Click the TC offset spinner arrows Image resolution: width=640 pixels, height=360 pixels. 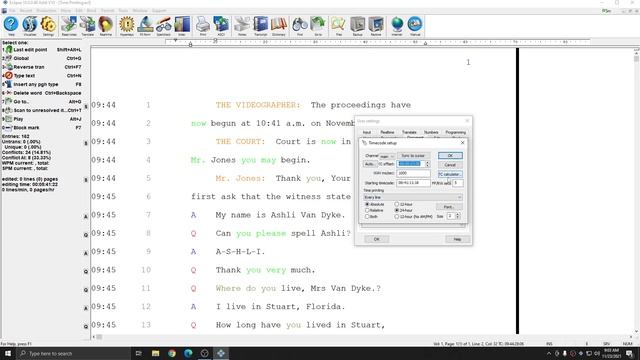(x=427, y=164)
